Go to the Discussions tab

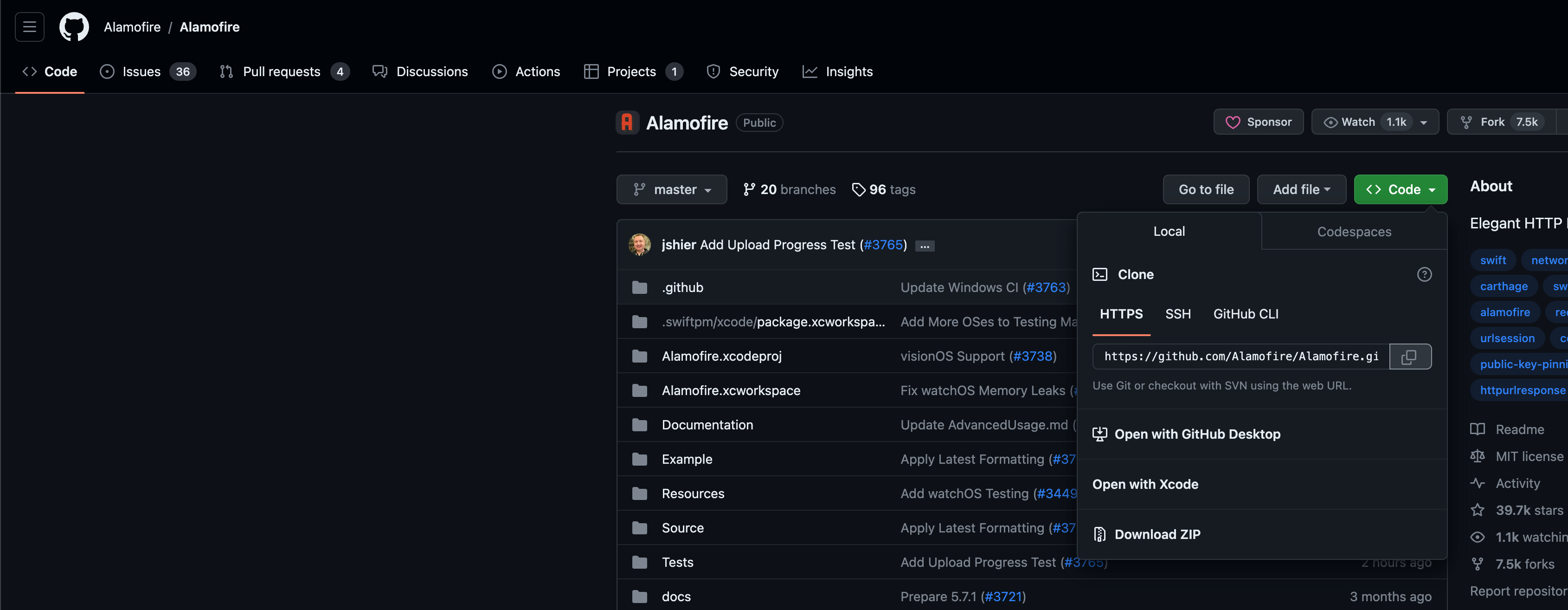tap(420, 71)
